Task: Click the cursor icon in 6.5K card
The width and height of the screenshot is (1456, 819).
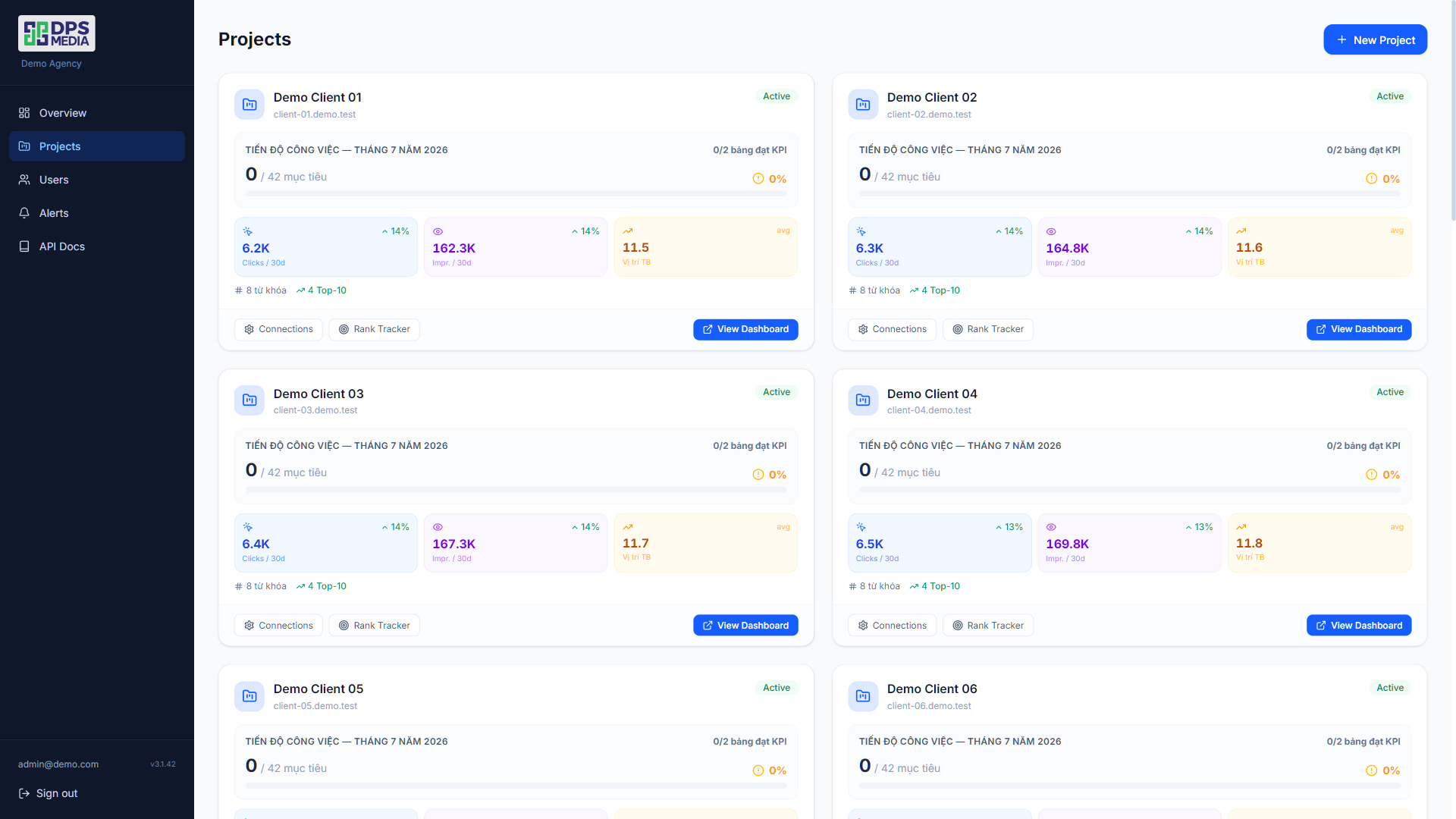Action: click(861, 527)
